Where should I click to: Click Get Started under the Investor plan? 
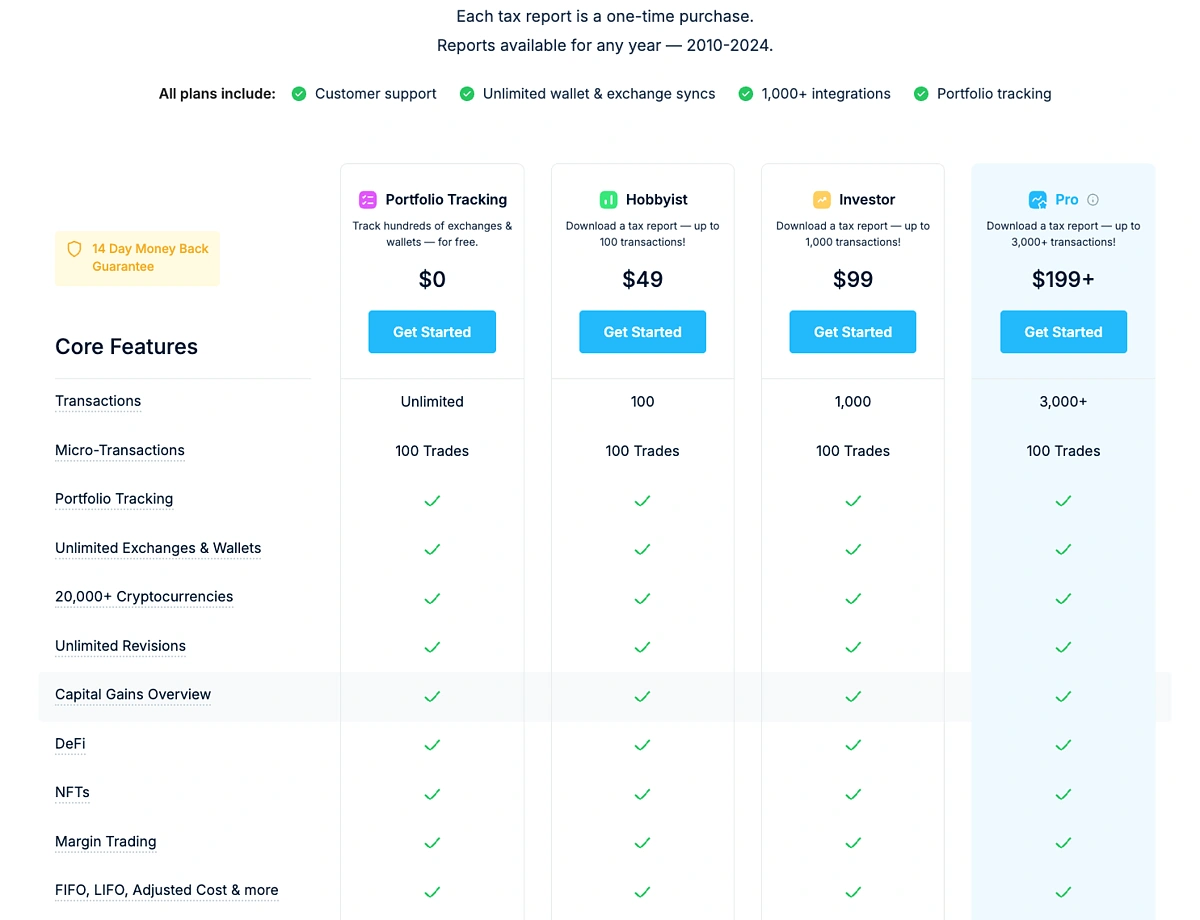(852, 331)
